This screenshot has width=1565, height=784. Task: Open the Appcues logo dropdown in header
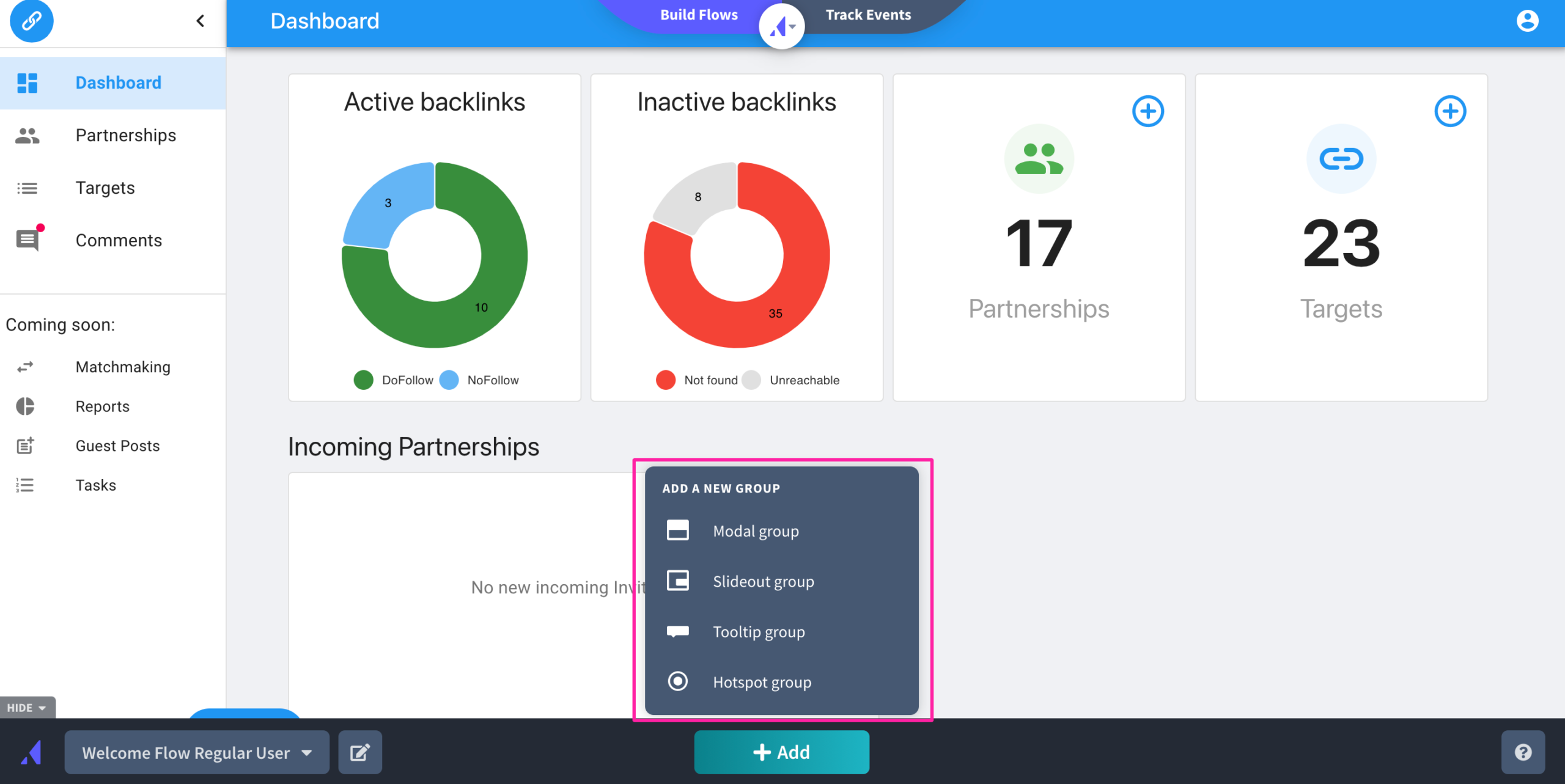pyautogui.click(x=782, y=26)
